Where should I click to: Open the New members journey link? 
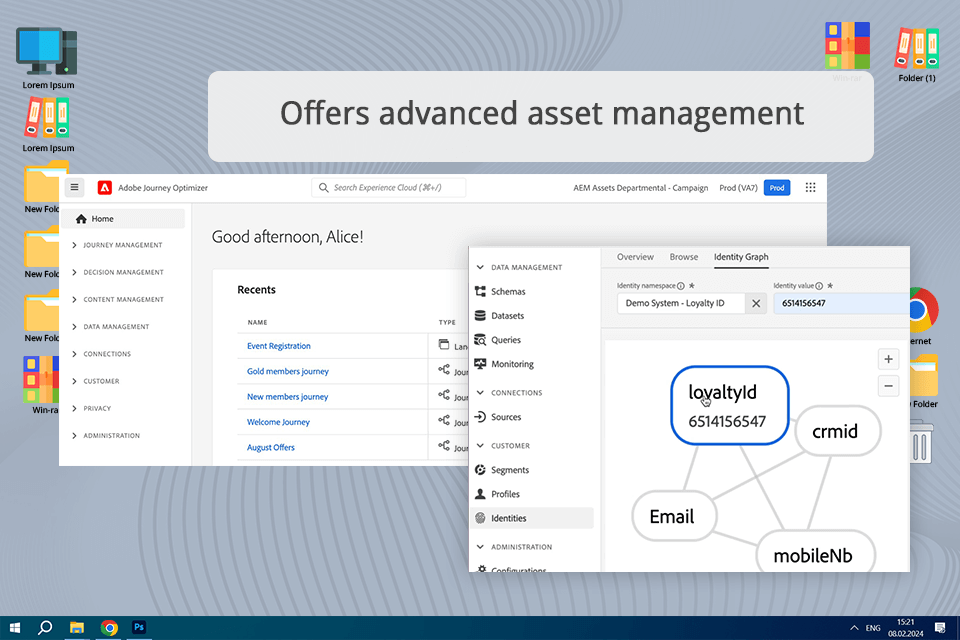(288, 397)
